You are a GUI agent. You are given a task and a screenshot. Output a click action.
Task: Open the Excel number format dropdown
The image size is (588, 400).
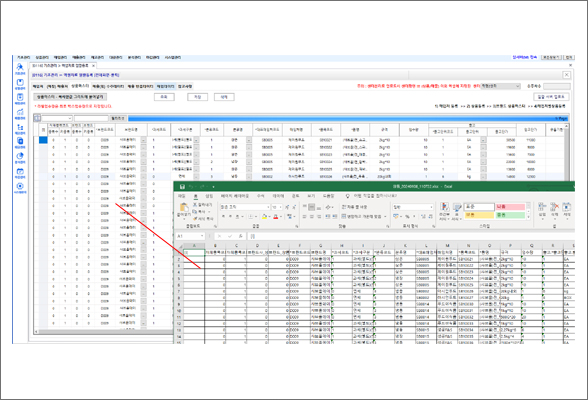click(431, 207)
